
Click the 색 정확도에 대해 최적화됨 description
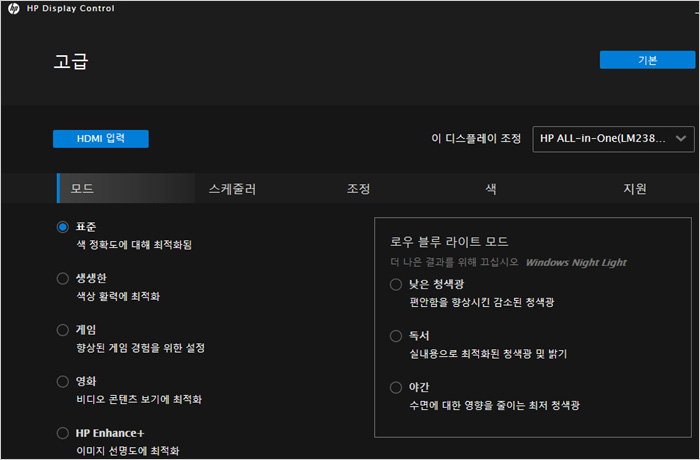[134, 245]
